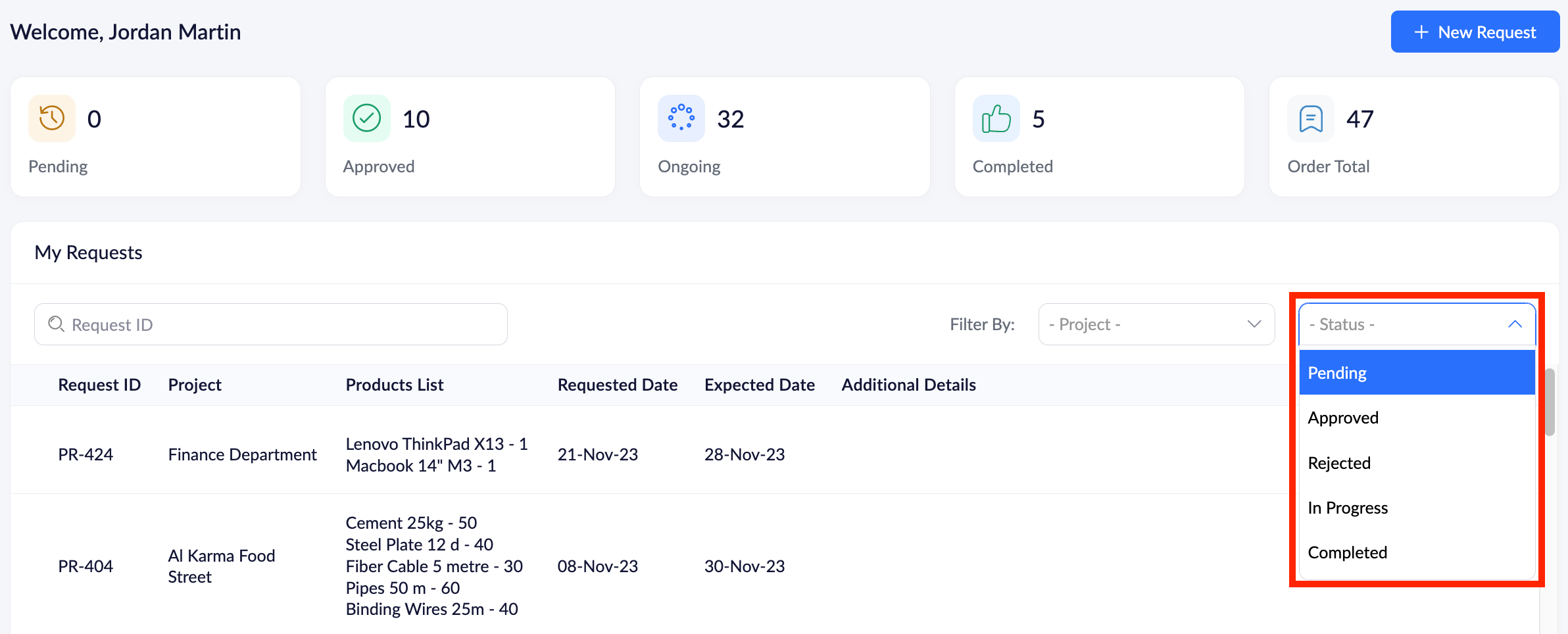This screenshot has height=634, width=1568.
Task: Collapse the Status dropdown chevron
Action: tap(1515, 324)
